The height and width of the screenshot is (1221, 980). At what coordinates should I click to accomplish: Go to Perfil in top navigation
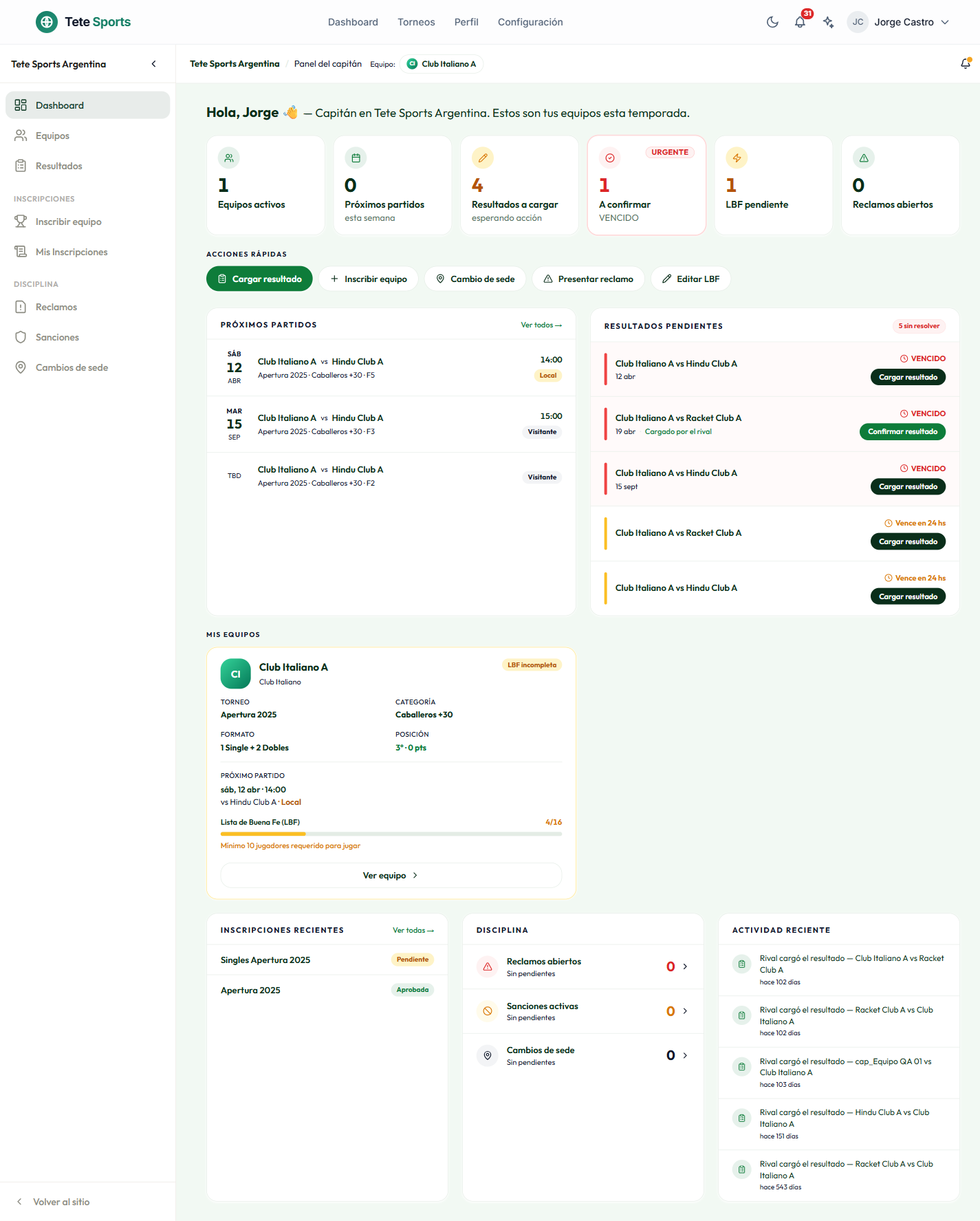click(x=466, y=22)
